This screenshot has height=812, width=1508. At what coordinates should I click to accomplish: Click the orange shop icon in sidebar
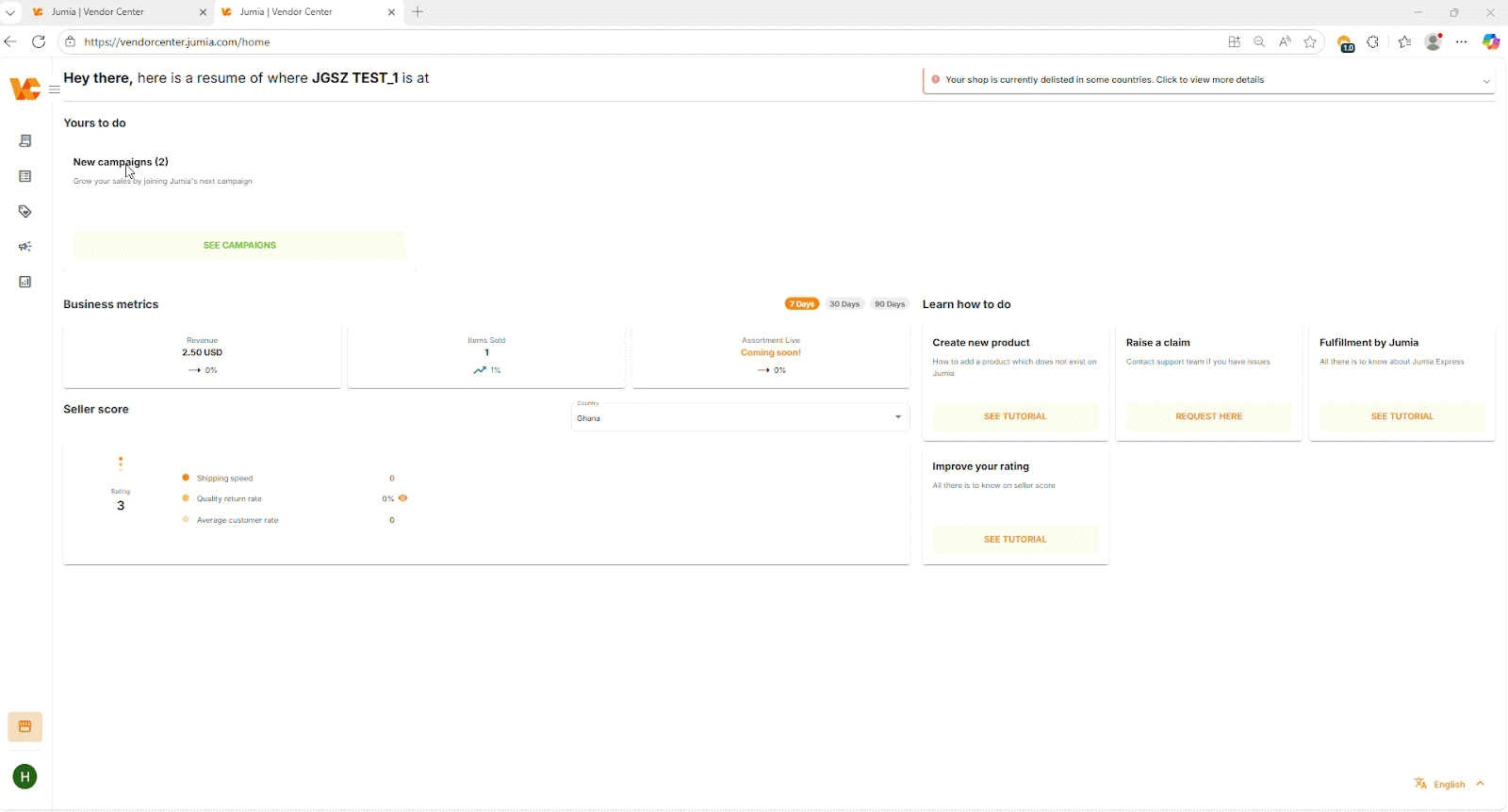(x=25, y=727)
